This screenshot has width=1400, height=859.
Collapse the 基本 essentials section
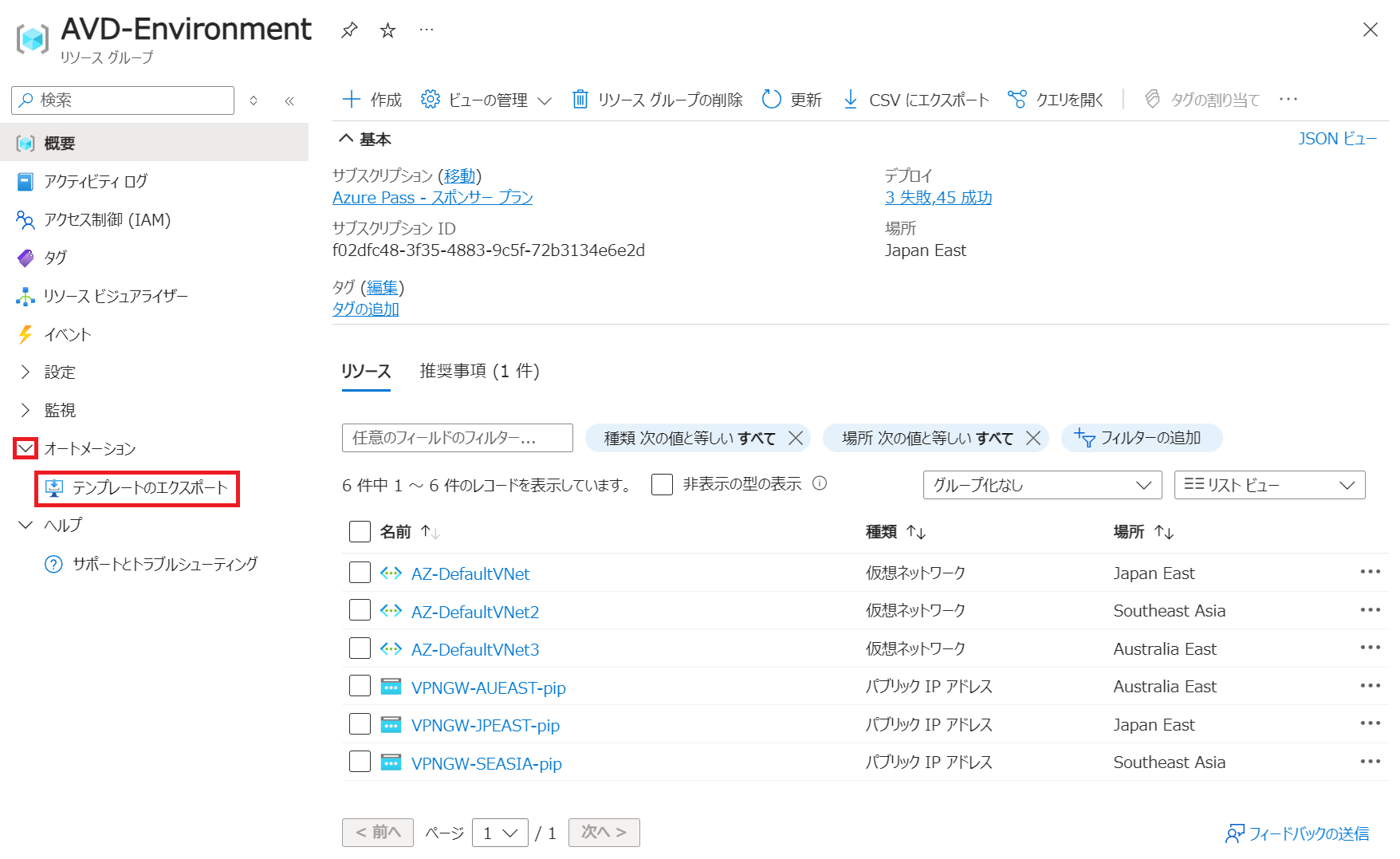point(346,139)
